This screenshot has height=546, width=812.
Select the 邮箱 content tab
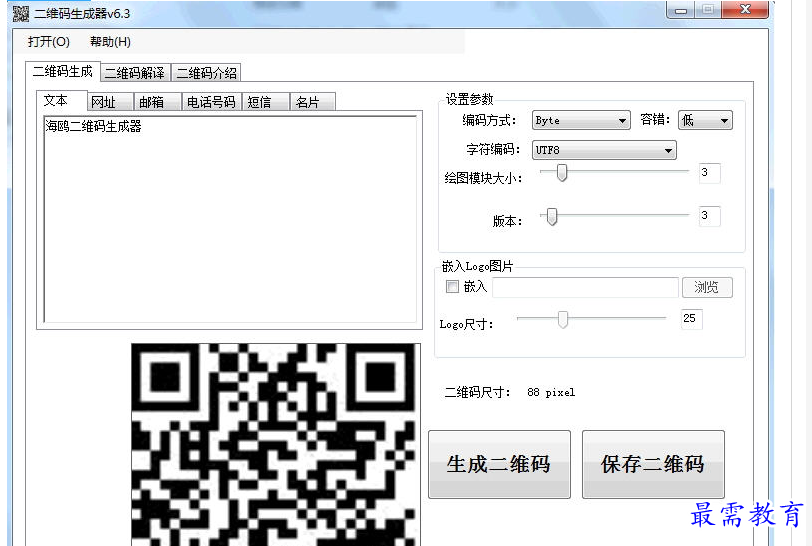[x=157, y=102]
